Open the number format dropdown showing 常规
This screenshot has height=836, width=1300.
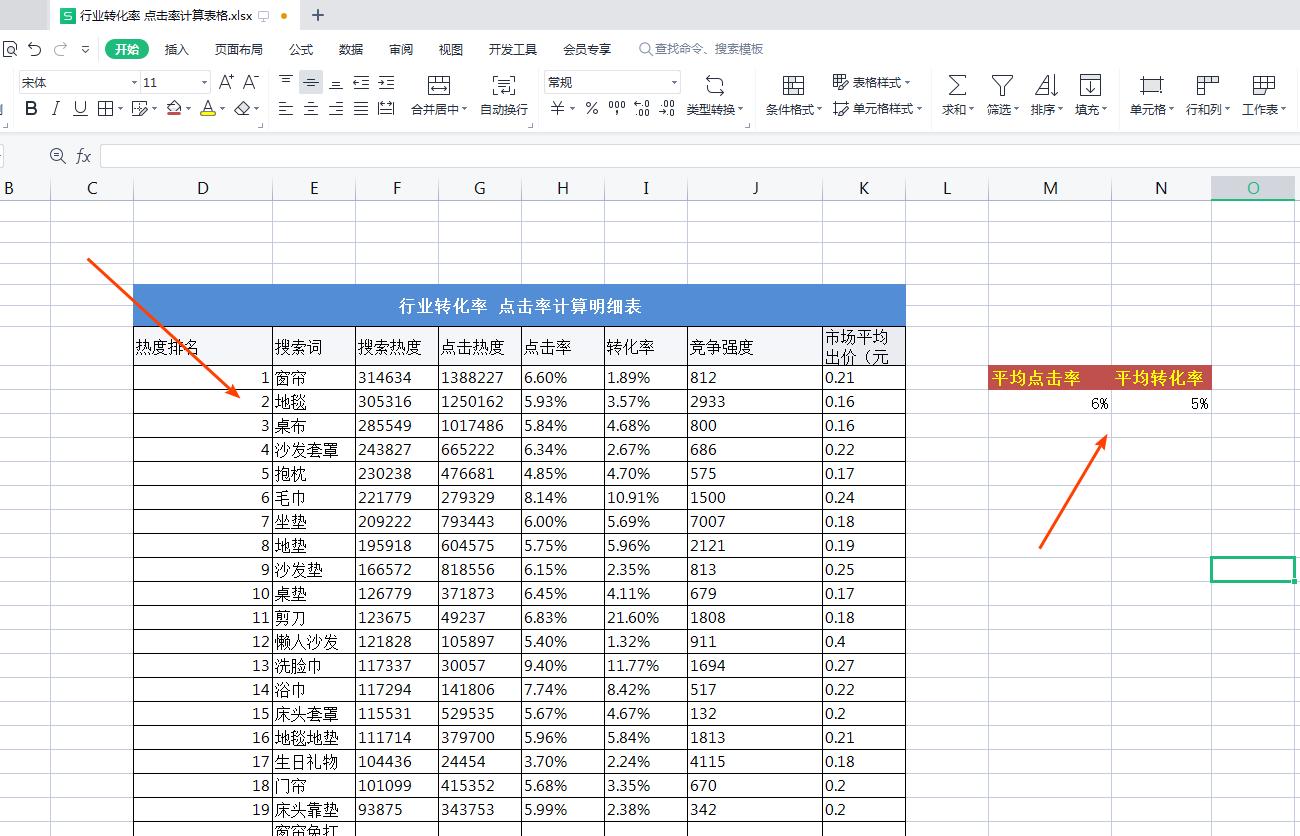(610, 81)
